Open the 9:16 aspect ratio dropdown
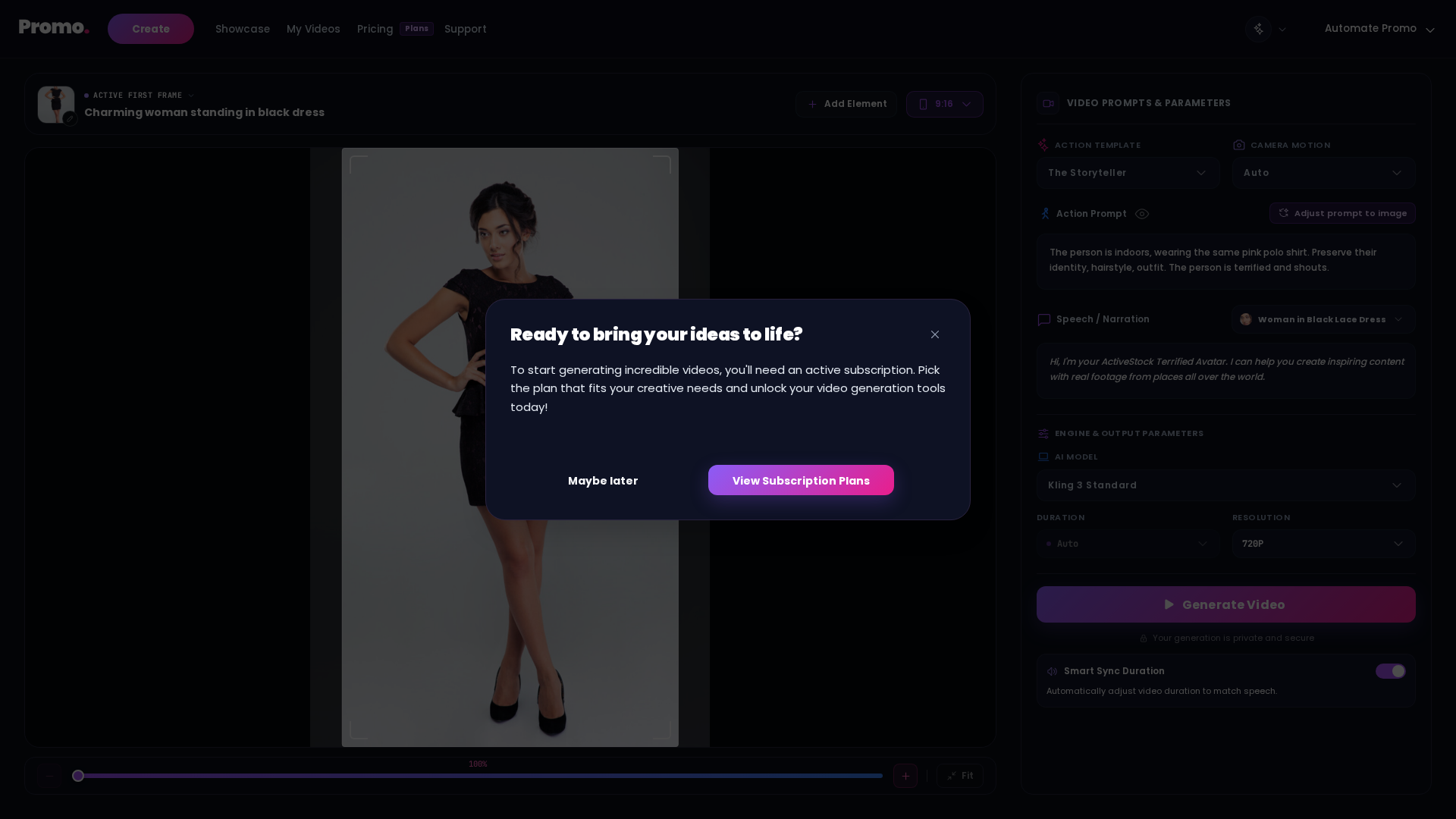This screenshot has width=1456, height=819. pyautogui.click(x=945, y=104)
